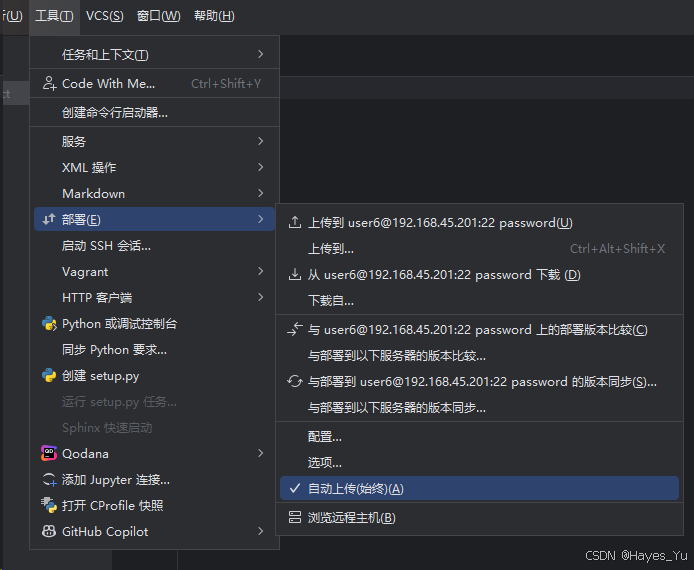Image resolution: width=694 pixels, height=570 pixels.
Task: Click the upload icon beside 上传到 user6
Action: [x=295, y=222]
